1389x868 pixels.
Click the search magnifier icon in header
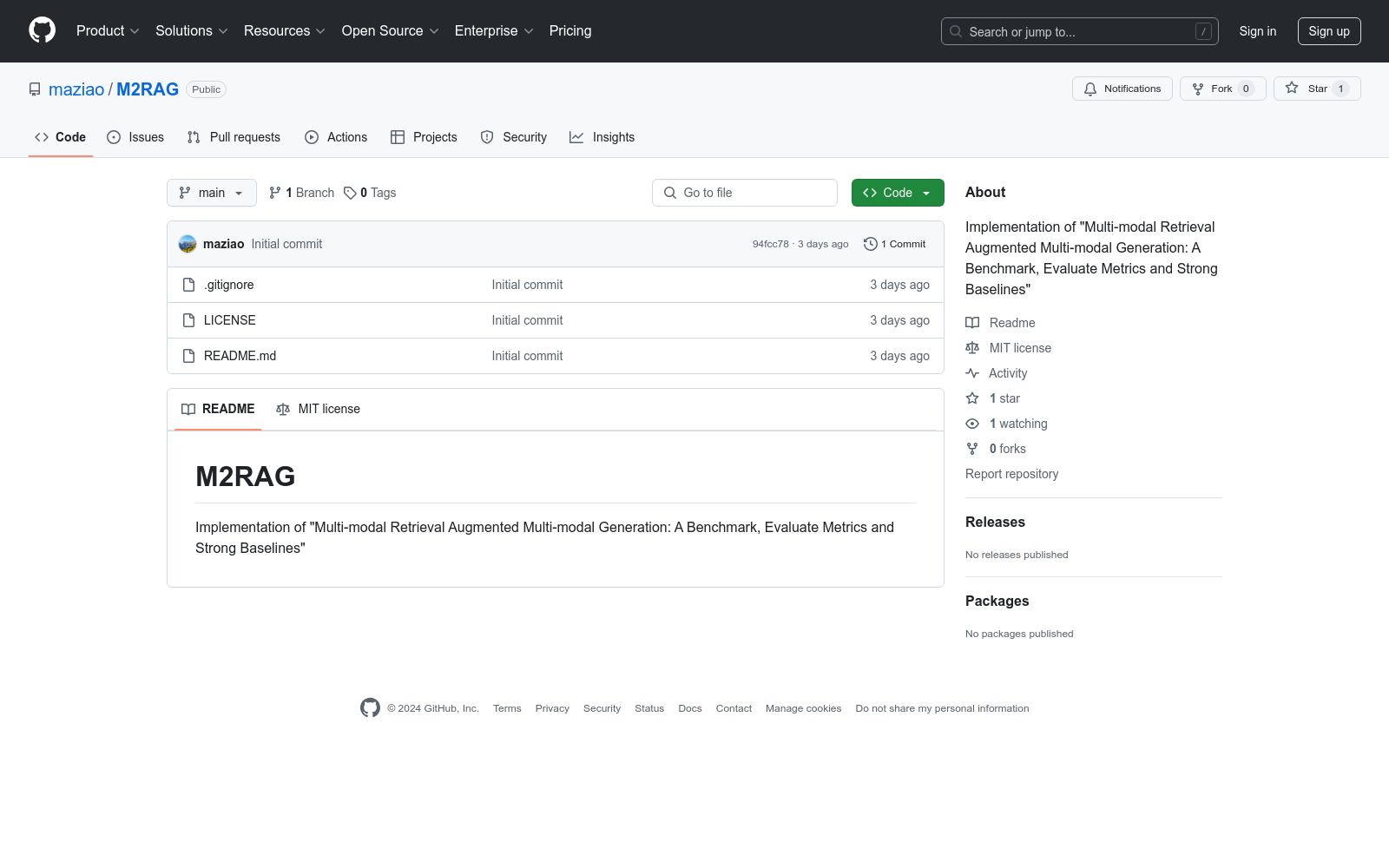[x=956, y=31]
